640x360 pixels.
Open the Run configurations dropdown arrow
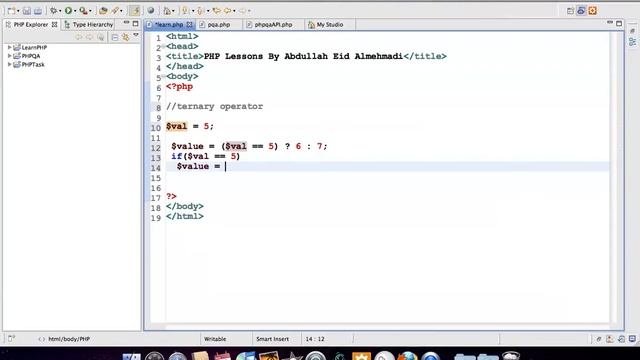coord(75,11)
